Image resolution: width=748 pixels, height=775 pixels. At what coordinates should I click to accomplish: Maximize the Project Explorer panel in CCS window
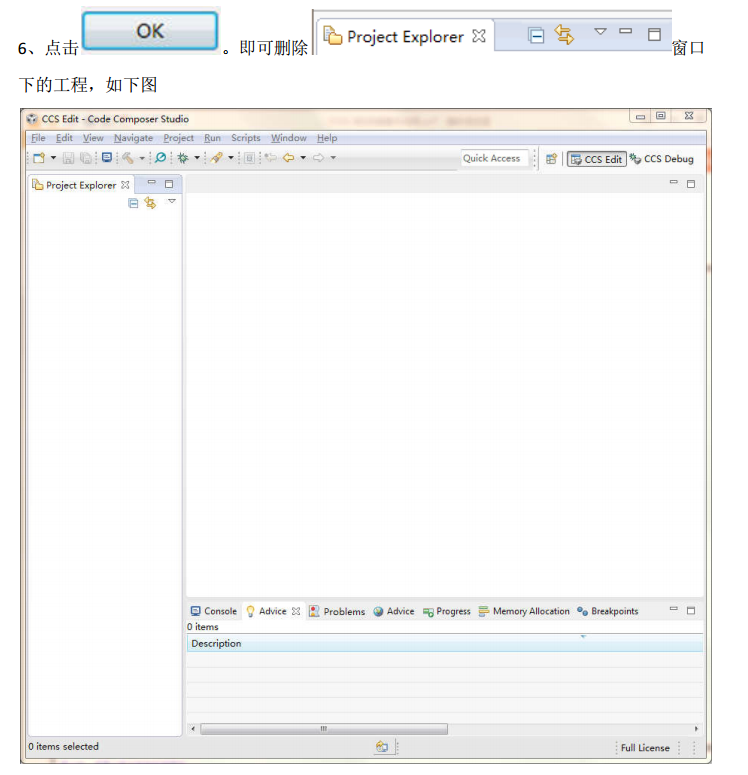pyautogui.click(x=169, y=184)
